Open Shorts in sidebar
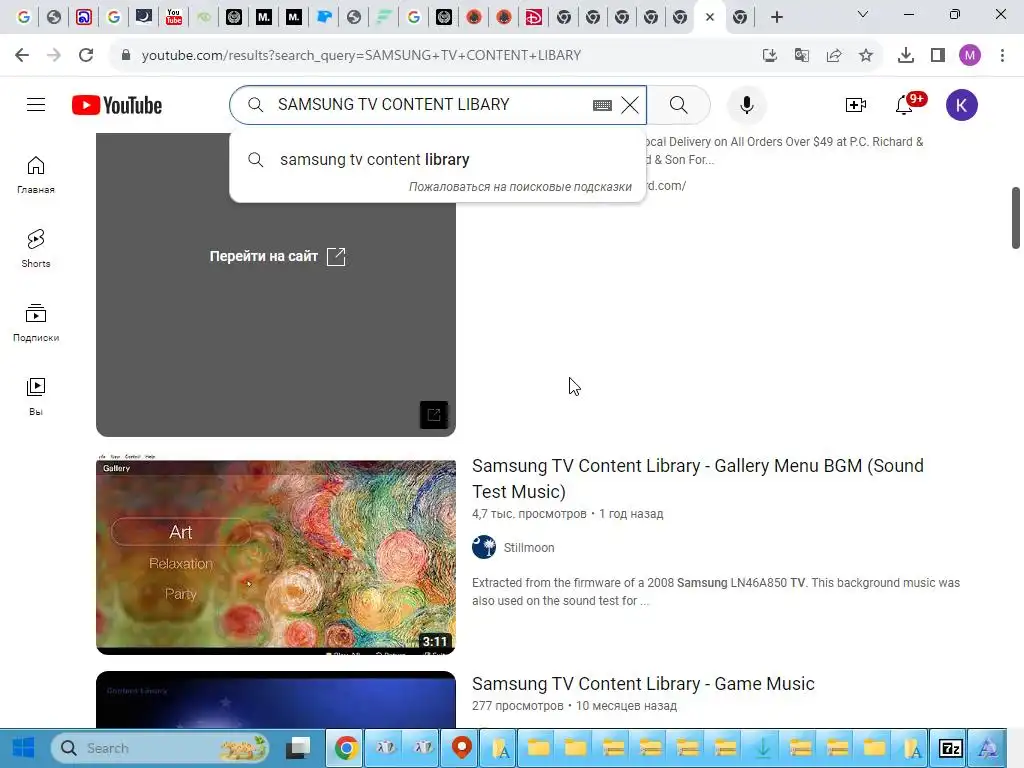 tap(36, 249)
